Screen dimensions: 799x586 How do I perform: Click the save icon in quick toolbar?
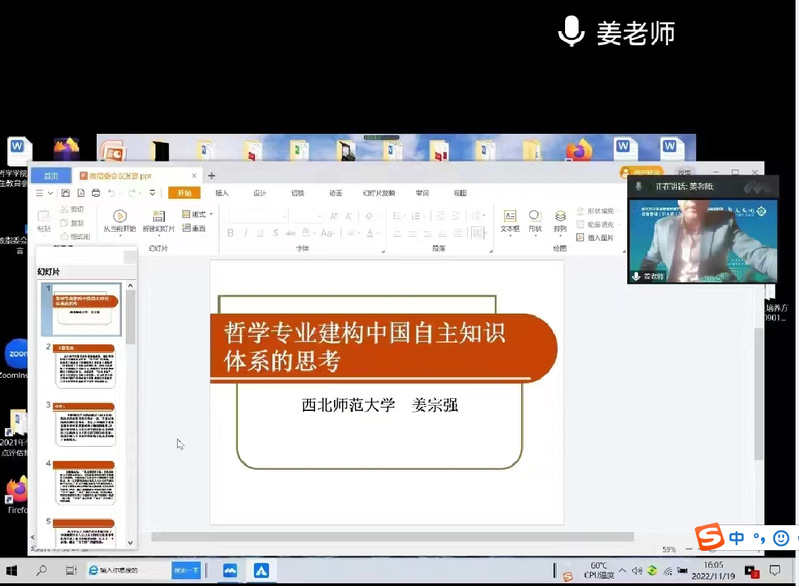coord(66,193)
